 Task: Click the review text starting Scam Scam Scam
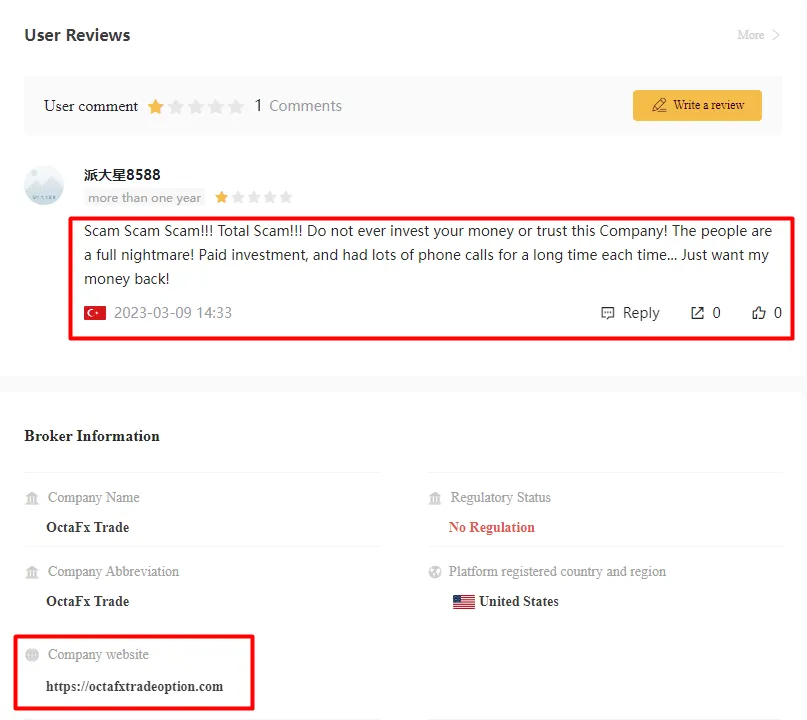pos(428,255)
